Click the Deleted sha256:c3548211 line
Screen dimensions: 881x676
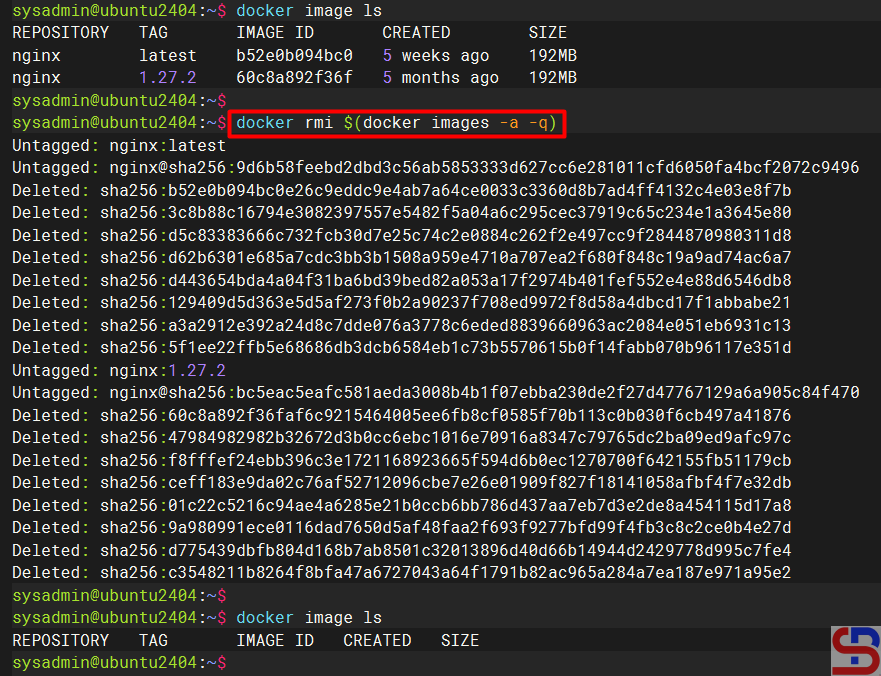(401, 572)
